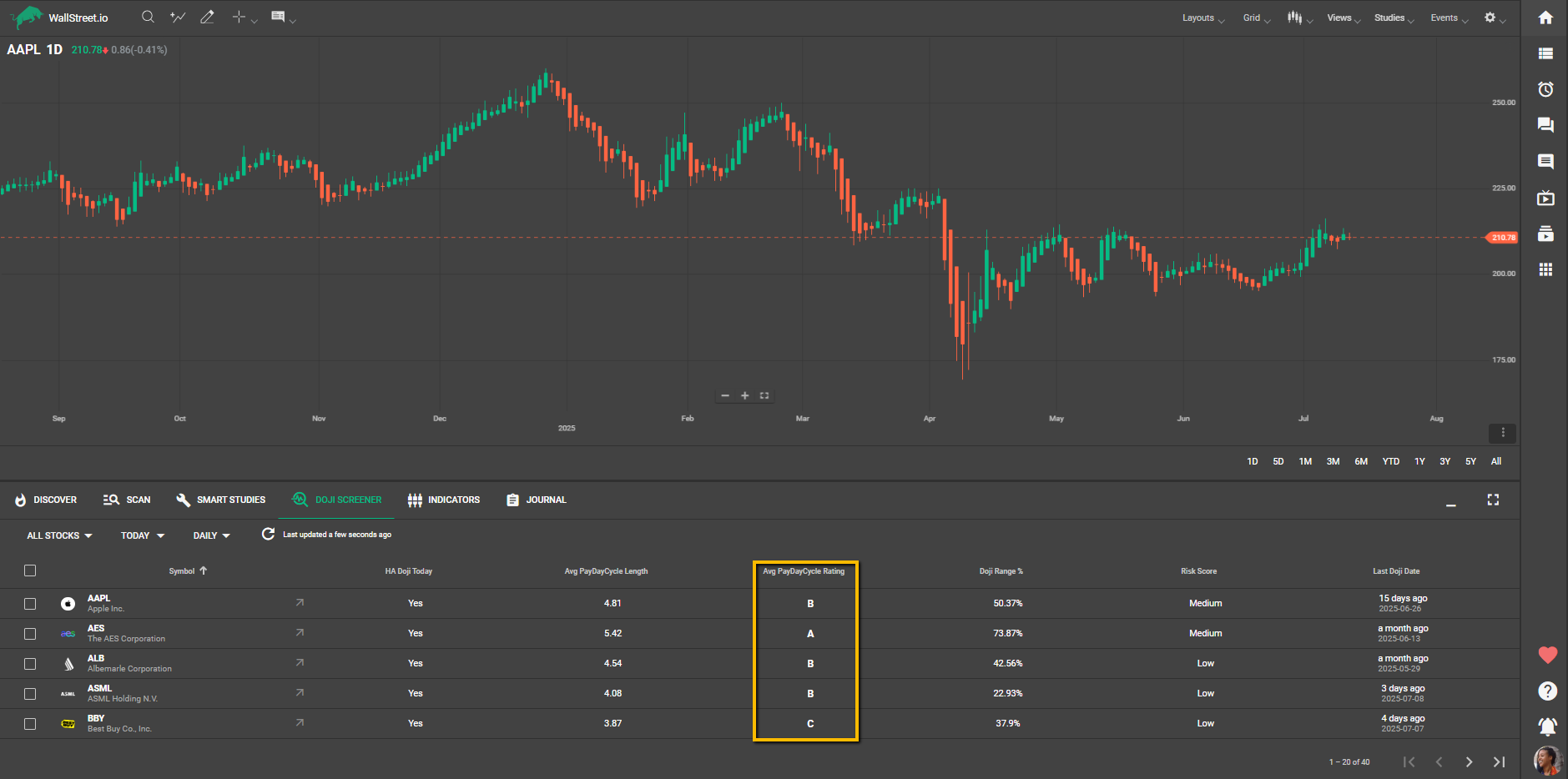The image size is (1568, 779).
Task: Sort by Doji Range % column
Action: click(x=1001, y=571)
